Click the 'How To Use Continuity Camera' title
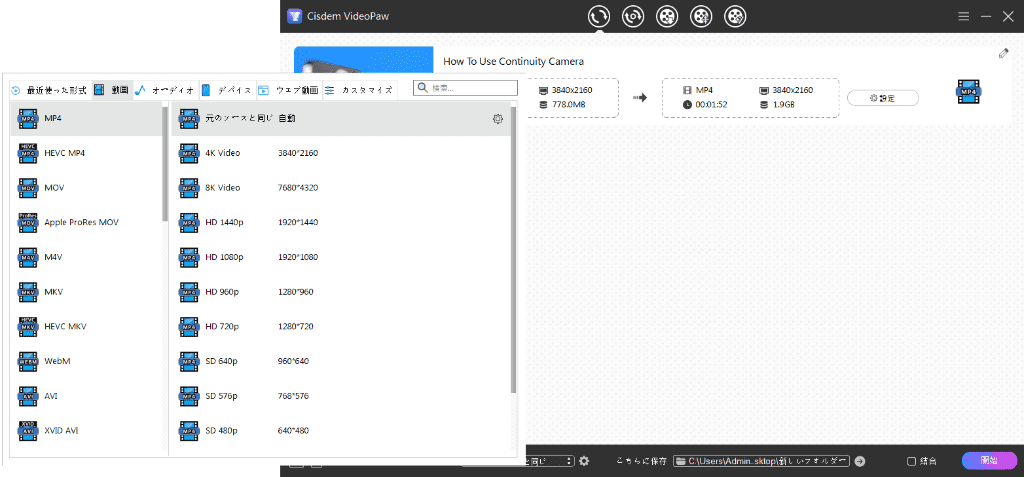The image size is (1024, 477). point(513,61)
